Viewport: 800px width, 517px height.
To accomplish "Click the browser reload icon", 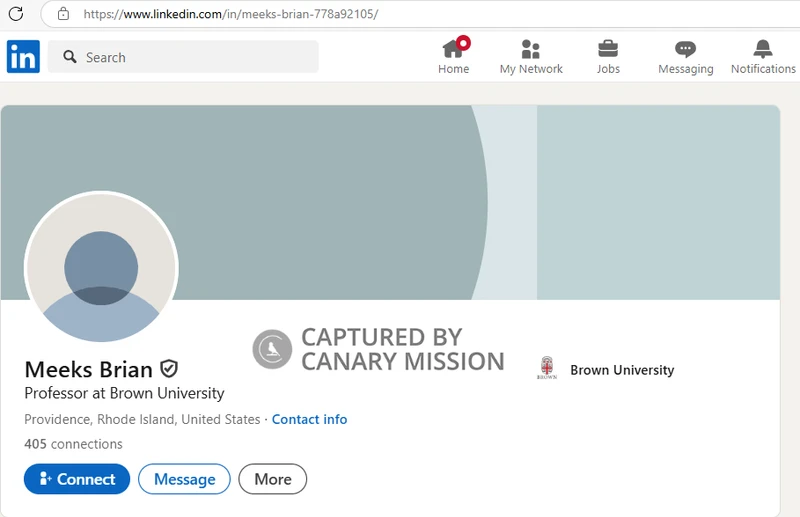I will click(x=16, y=14).
